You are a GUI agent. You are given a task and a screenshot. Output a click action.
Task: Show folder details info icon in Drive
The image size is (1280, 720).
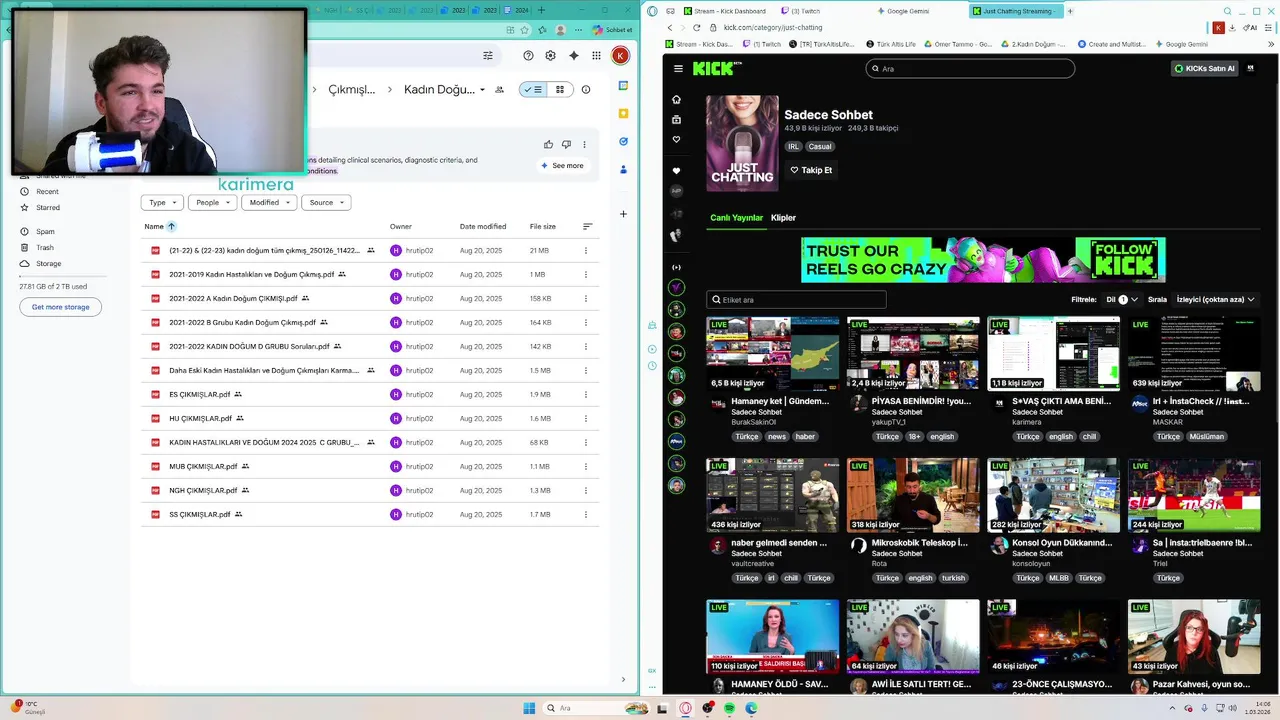[x=586, y=89]
